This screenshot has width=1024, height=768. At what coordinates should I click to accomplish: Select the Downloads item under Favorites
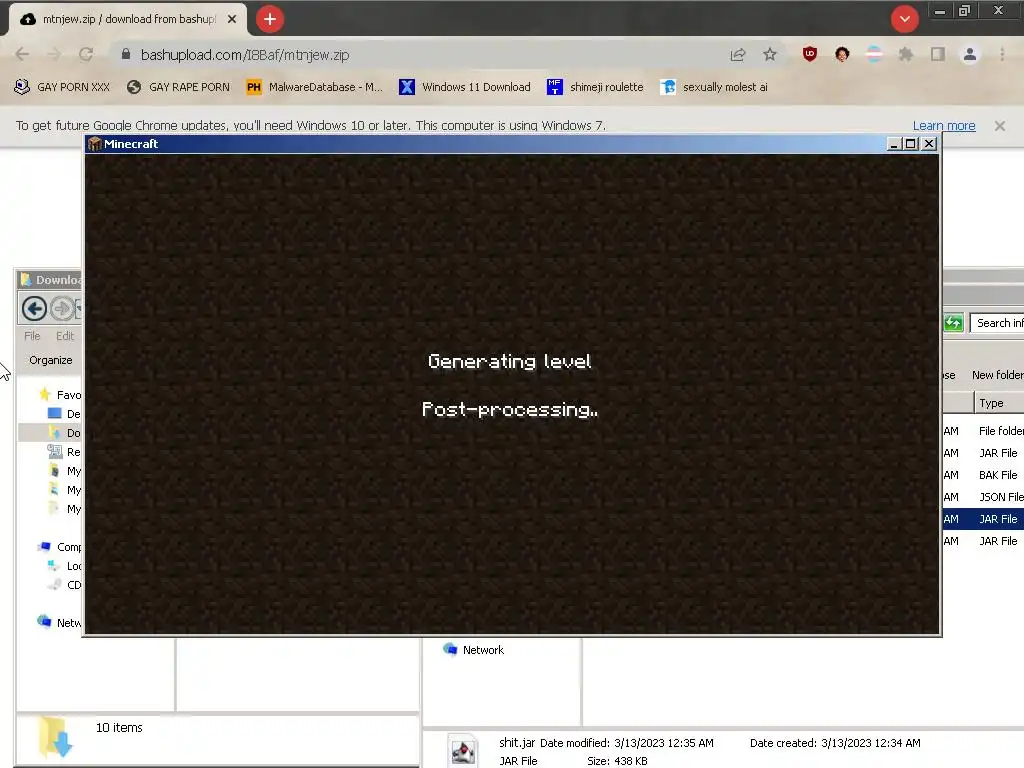click(x=64, y=433)
